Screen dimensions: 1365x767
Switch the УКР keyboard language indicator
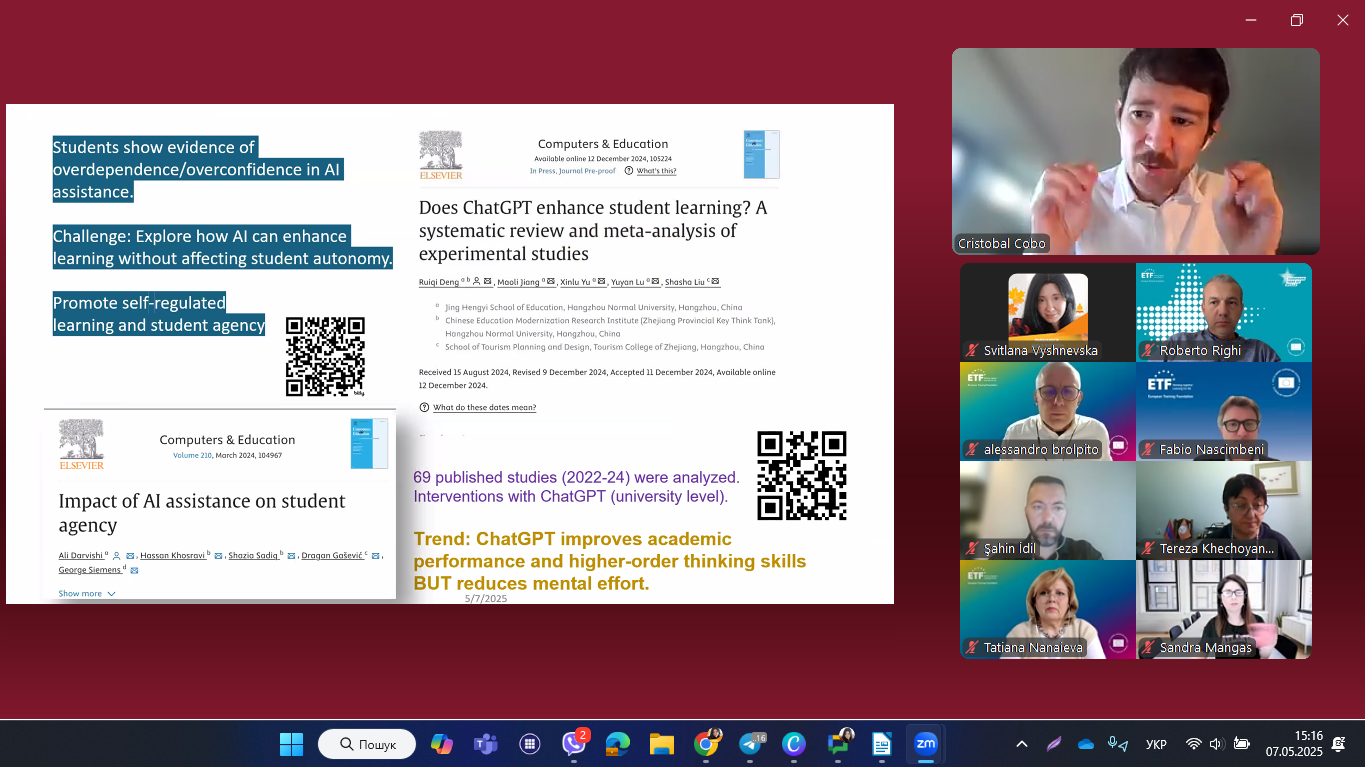click(x=1155, y=744)
